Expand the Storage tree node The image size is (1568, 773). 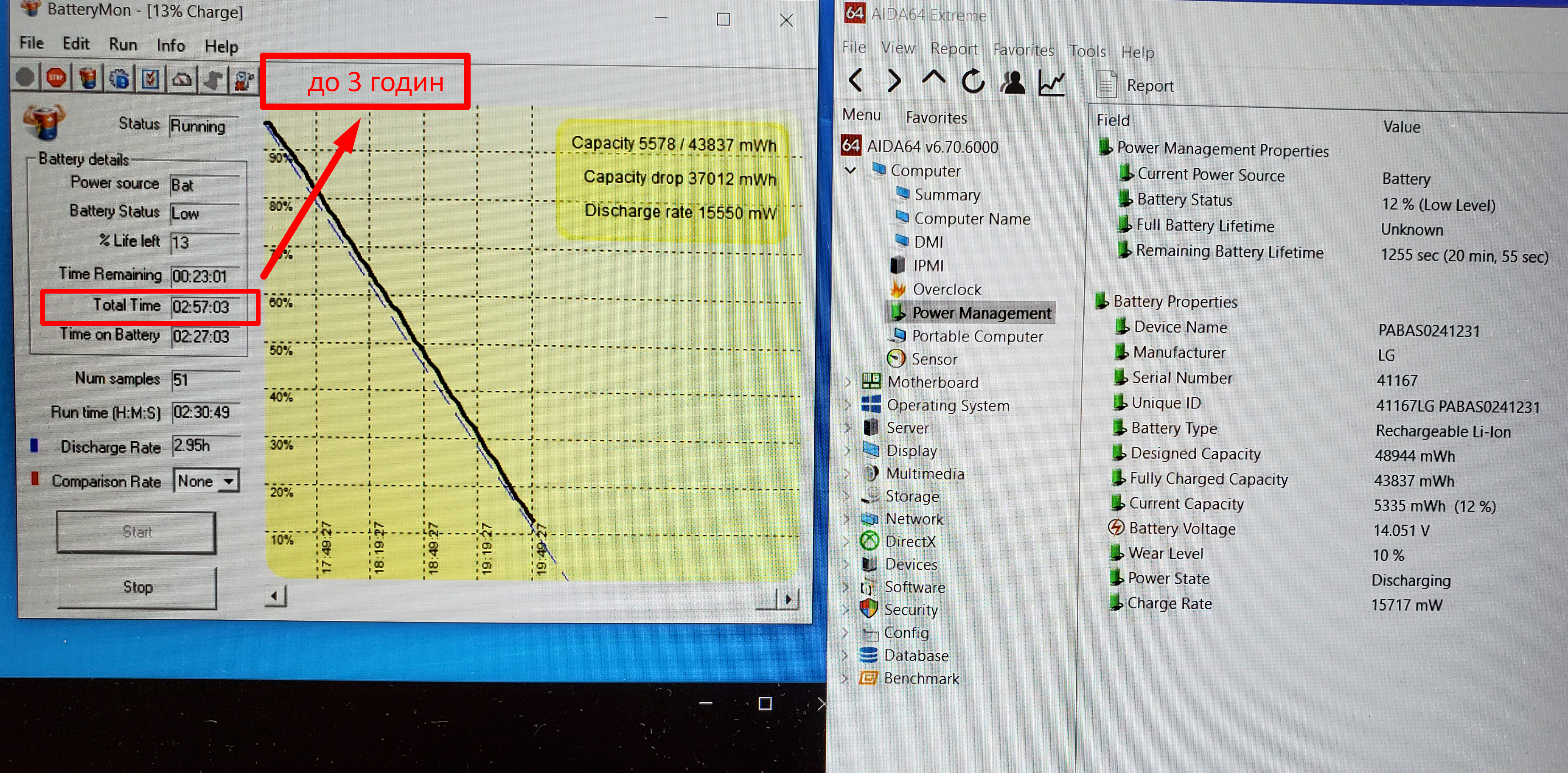click(x=847, y=496)
